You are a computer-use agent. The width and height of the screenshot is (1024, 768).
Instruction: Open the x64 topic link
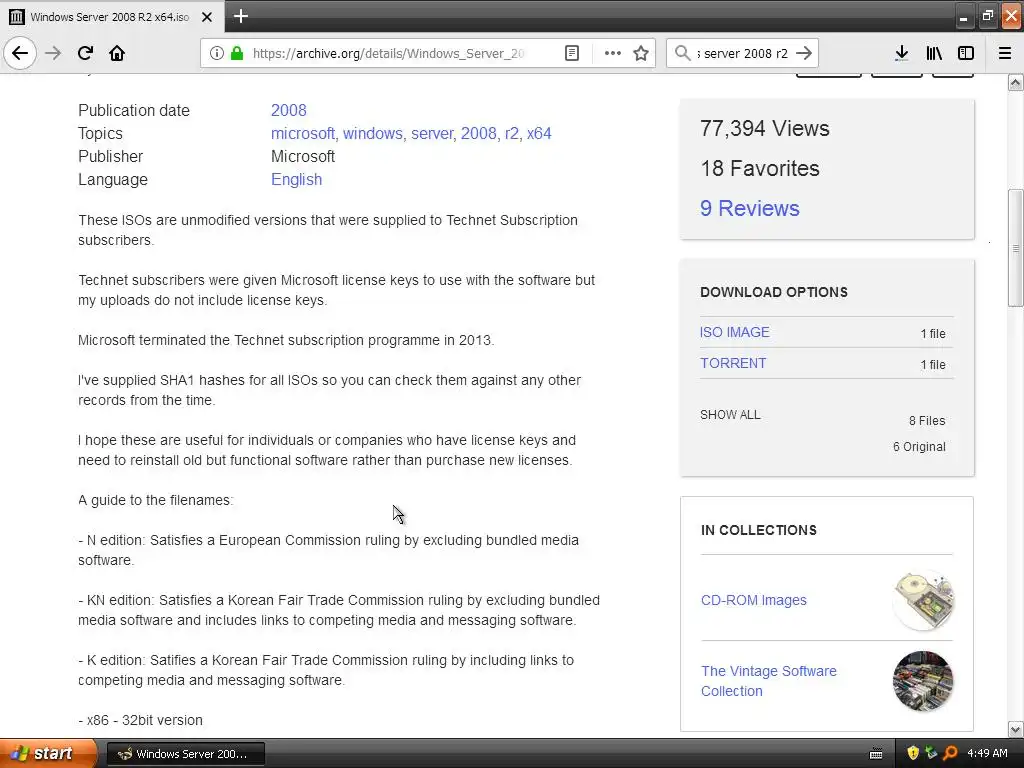tap(539, 133)
